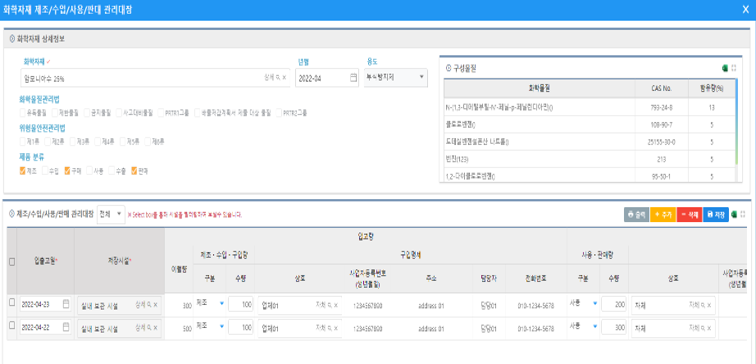
Task: Search storage facility in 2022-04-22 row
Action: point(149,329)
